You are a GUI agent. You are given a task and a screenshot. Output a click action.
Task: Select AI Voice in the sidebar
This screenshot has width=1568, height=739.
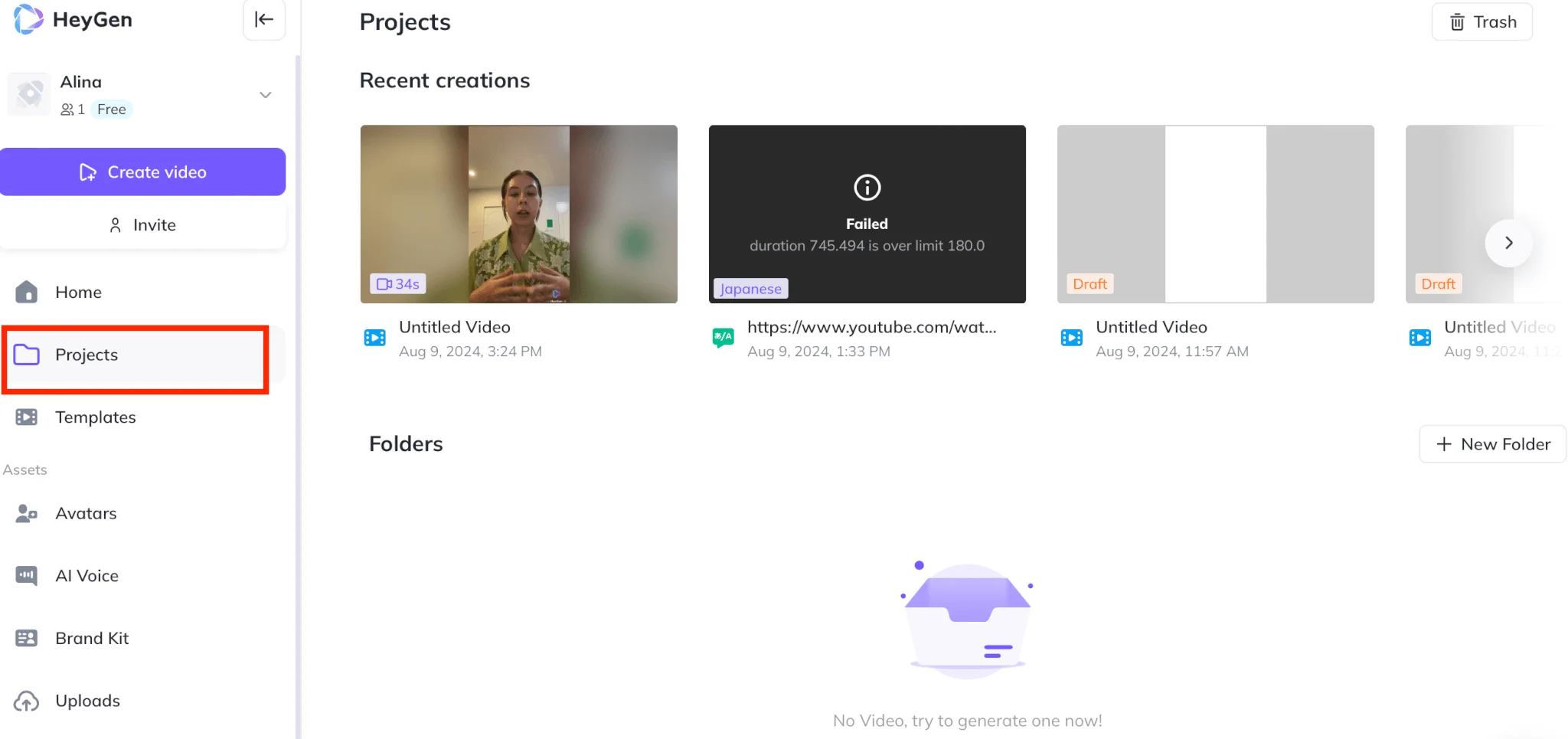tap(87, 576)
